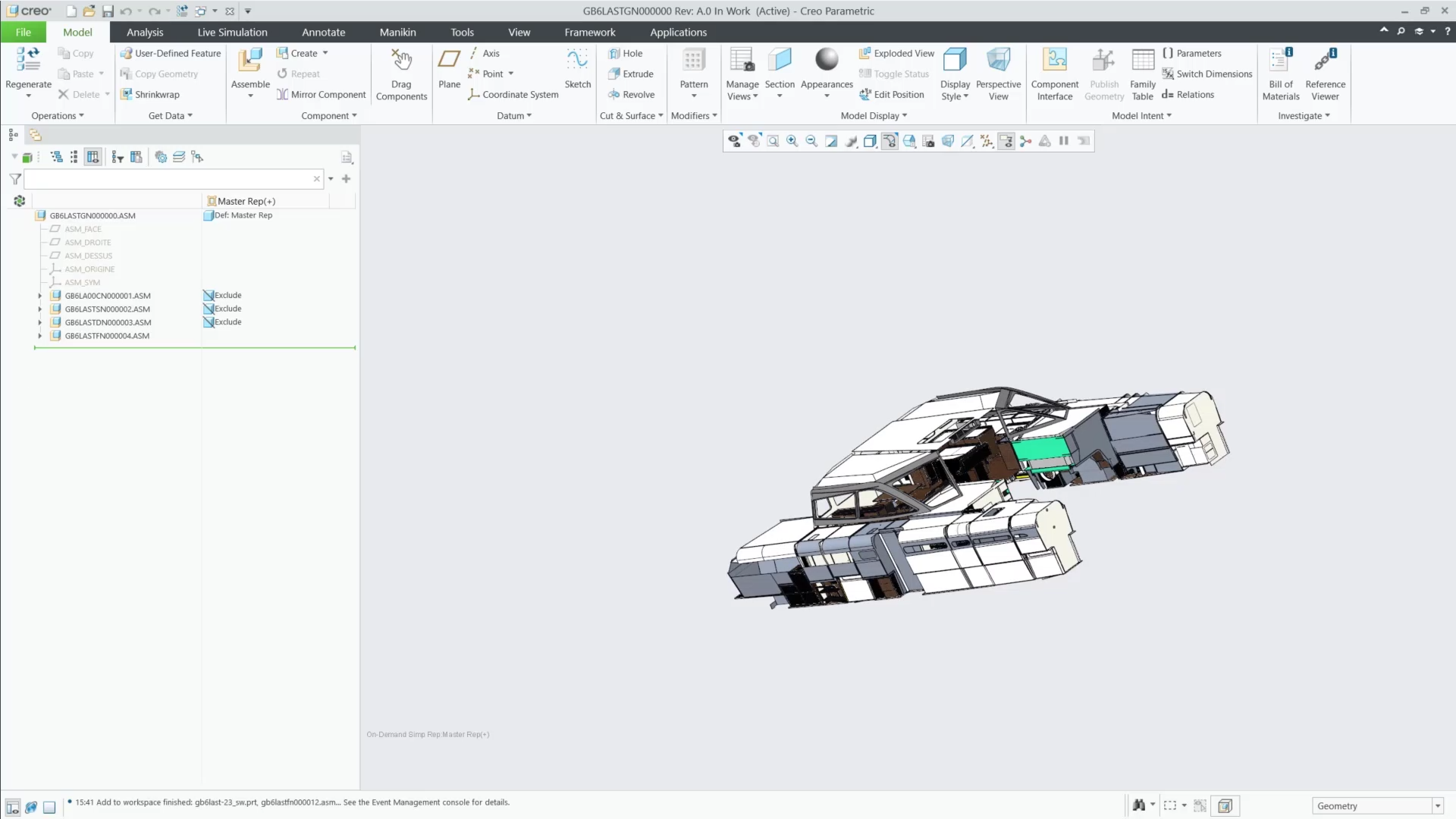1456x819 pixels.
Task: Click Component Interface icon
Action: point(1055,60)
